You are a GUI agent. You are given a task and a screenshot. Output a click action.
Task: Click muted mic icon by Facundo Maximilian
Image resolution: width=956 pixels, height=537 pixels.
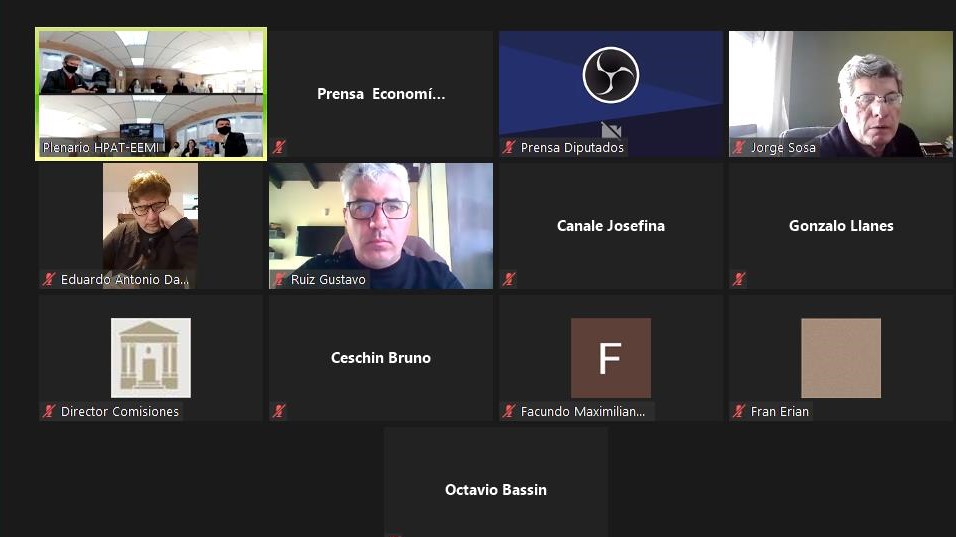coord(509,411)
